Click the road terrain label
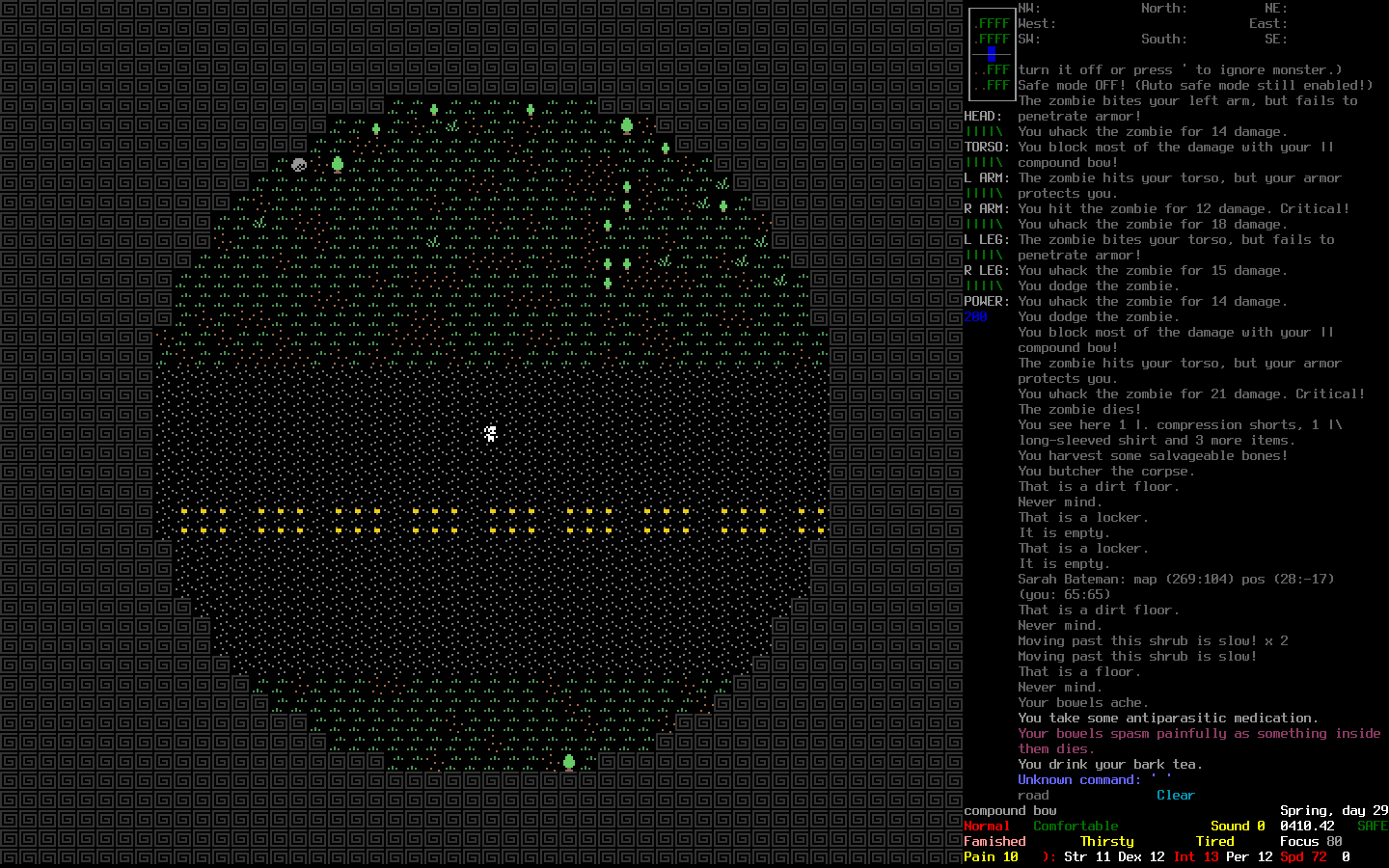The height and width of the screenshot is (868, 1389). pos(1034,795)
